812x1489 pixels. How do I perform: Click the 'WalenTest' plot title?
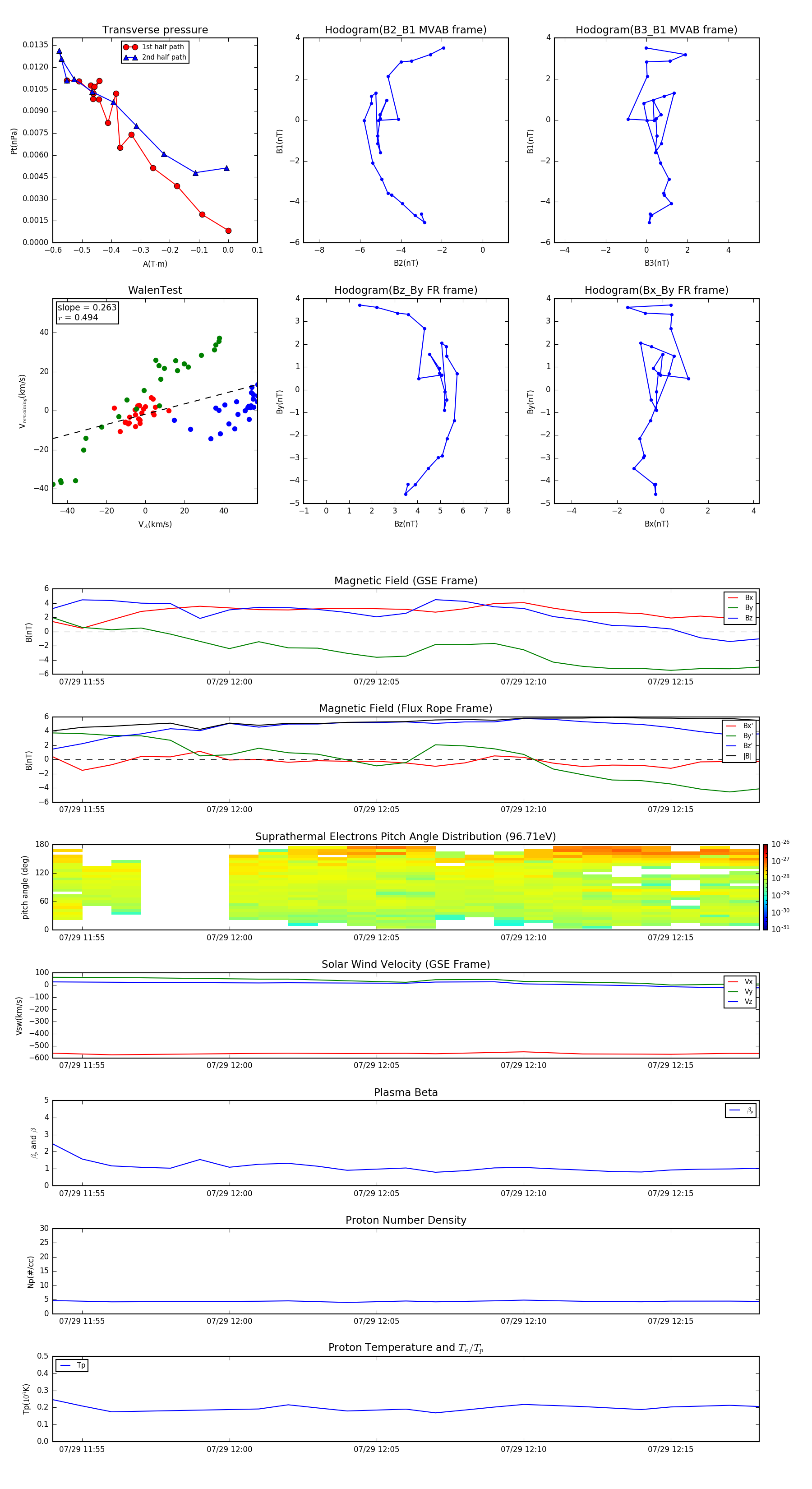pyautogui.click(x=155, y=290)
